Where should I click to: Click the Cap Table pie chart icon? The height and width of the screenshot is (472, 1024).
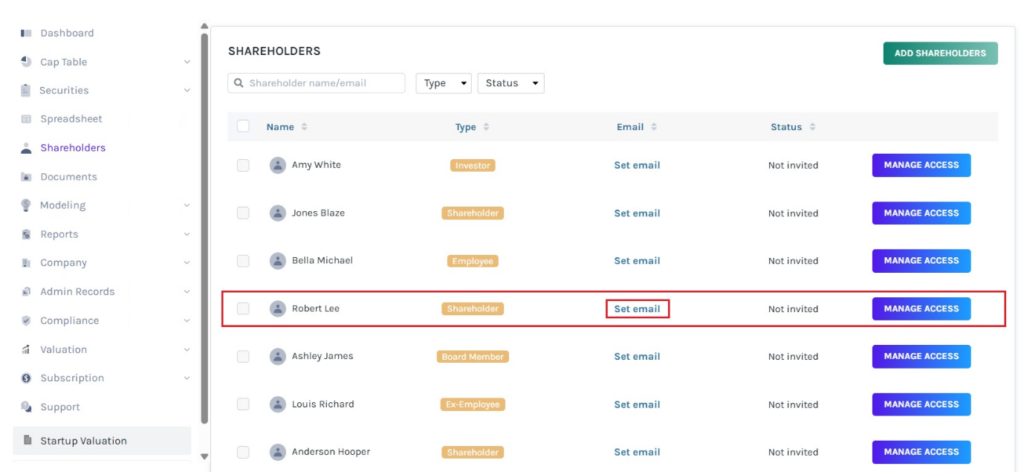[26, 62]
